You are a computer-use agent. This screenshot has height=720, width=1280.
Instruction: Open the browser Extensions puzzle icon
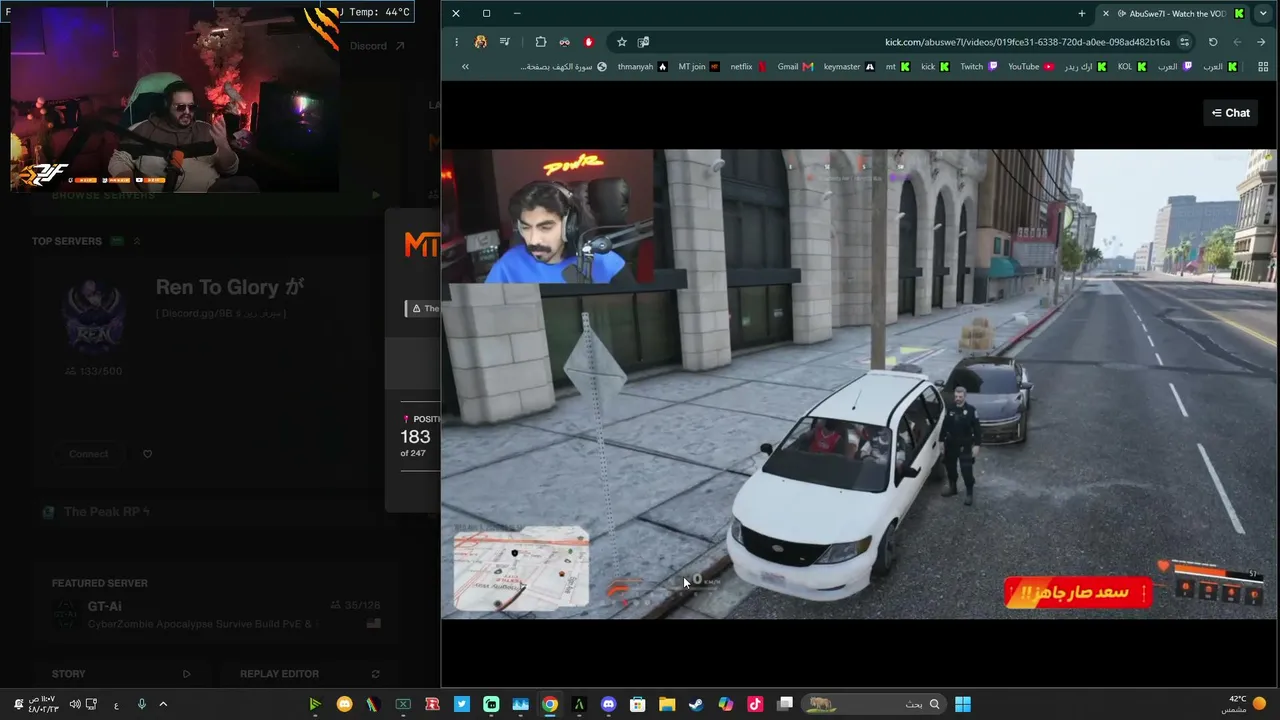[541, 42]
